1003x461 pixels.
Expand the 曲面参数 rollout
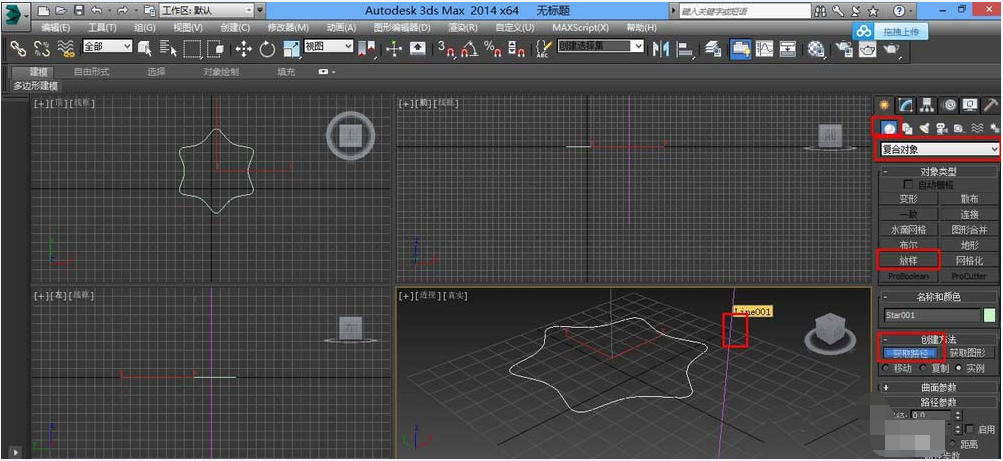tap(938, 386)
